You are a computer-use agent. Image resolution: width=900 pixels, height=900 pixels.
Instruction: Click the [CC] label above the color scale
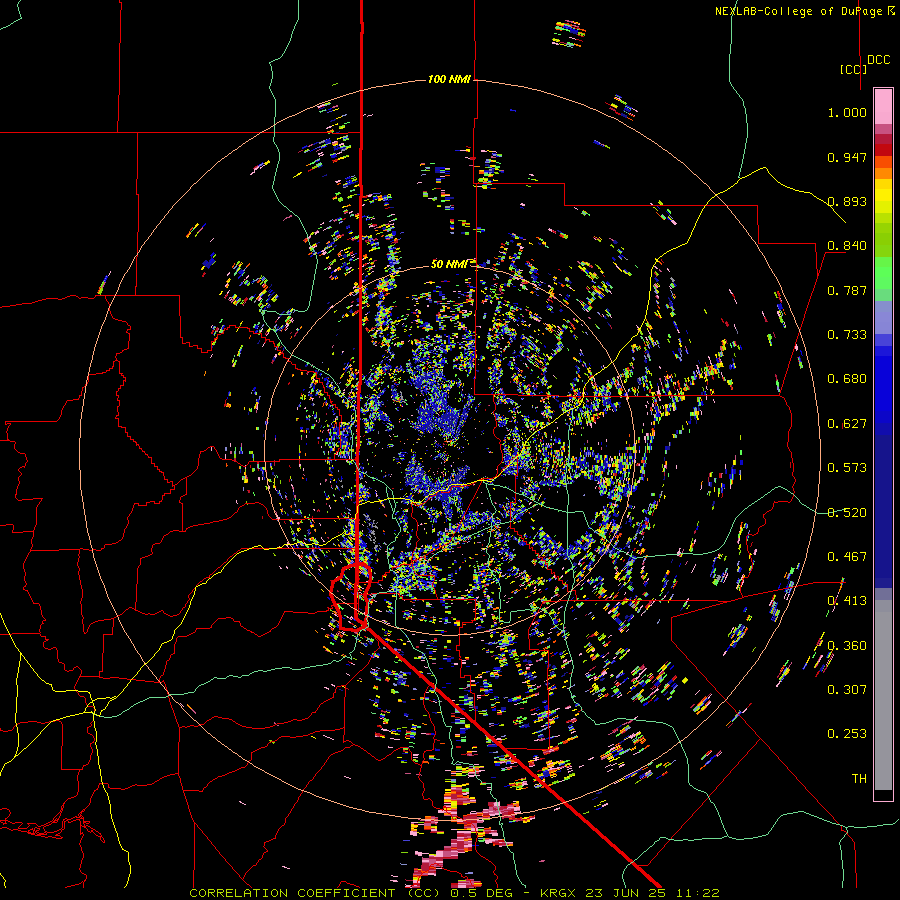point(853,69)
